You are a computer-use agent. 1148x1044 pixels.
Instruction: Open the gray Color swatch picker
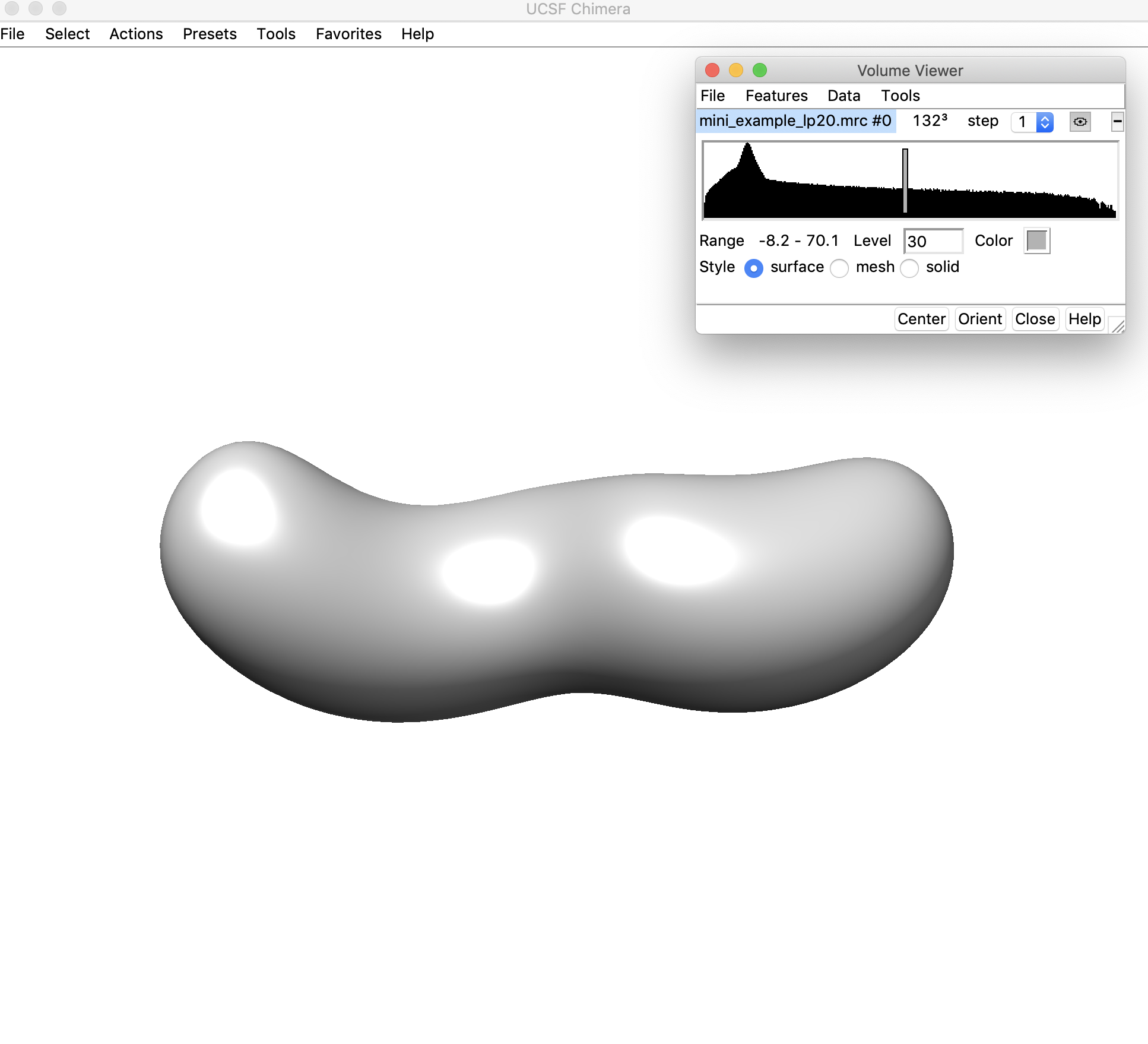(1036, 241)
